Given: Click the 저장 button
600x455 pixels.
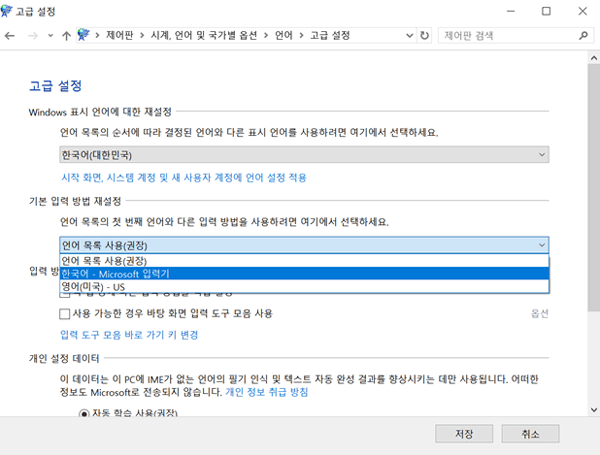Looking at the screenshot, I should coord(464,434).
